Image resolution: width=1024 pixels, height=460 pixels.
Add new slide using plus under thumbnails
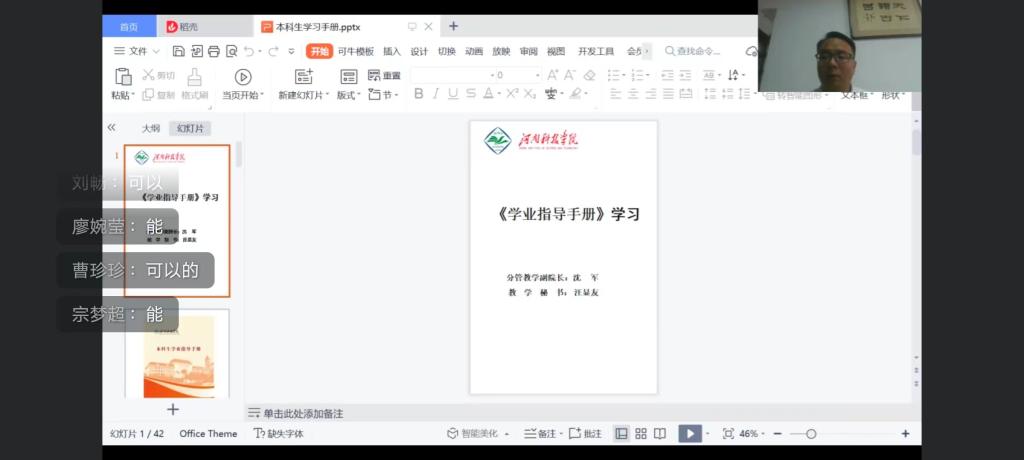tap(172, 410)
